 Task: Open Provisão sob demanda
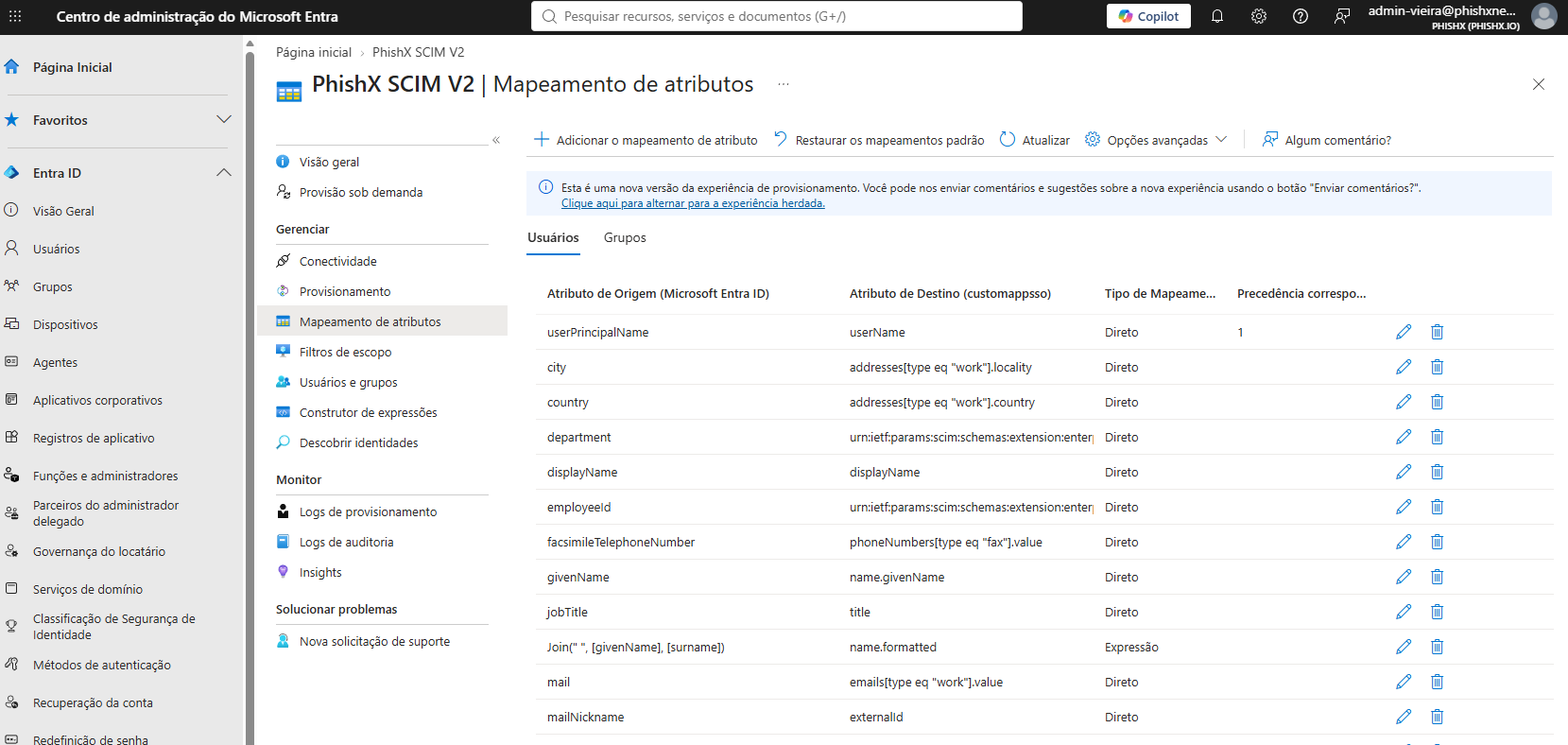pos(361,192)
